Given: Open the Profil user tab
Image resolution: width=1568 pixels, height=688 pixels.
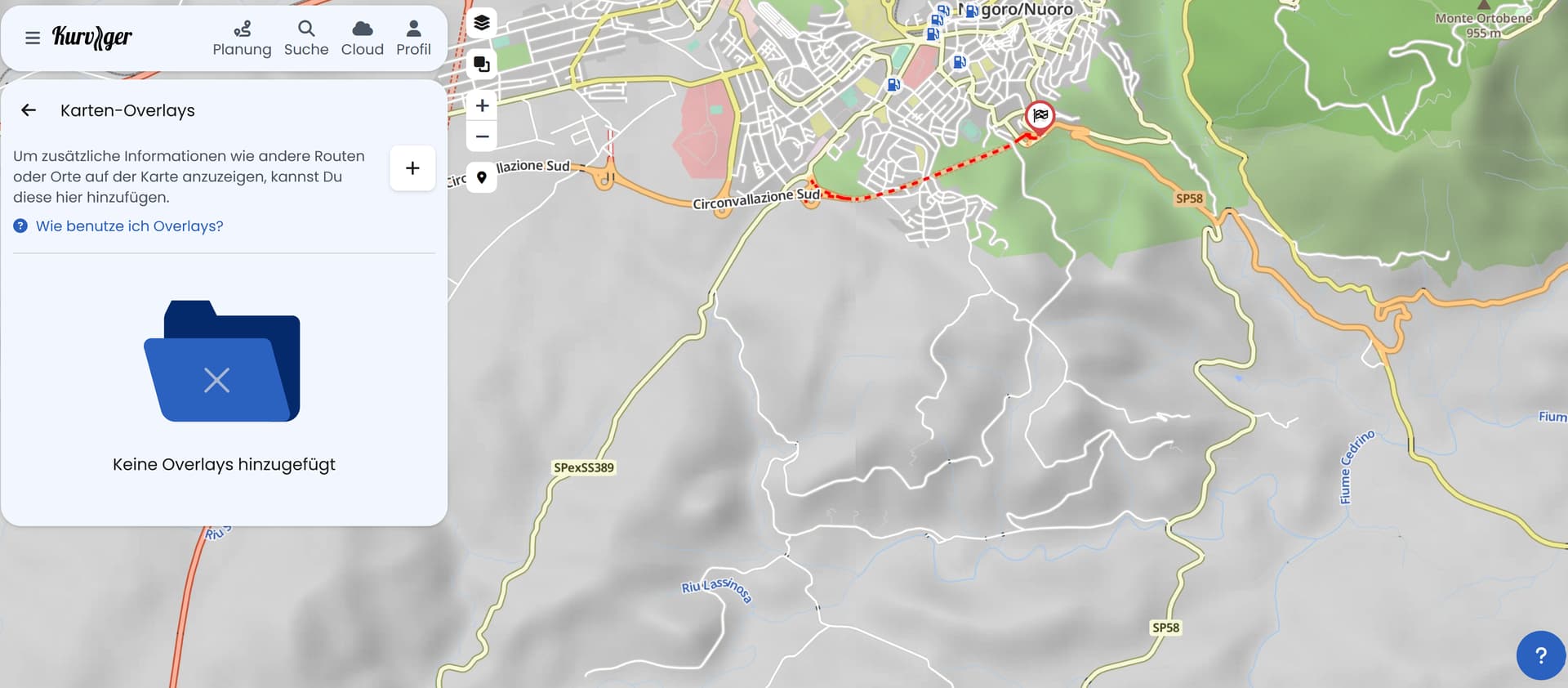Looking at the screenshot, I should [x=413, y=38].
